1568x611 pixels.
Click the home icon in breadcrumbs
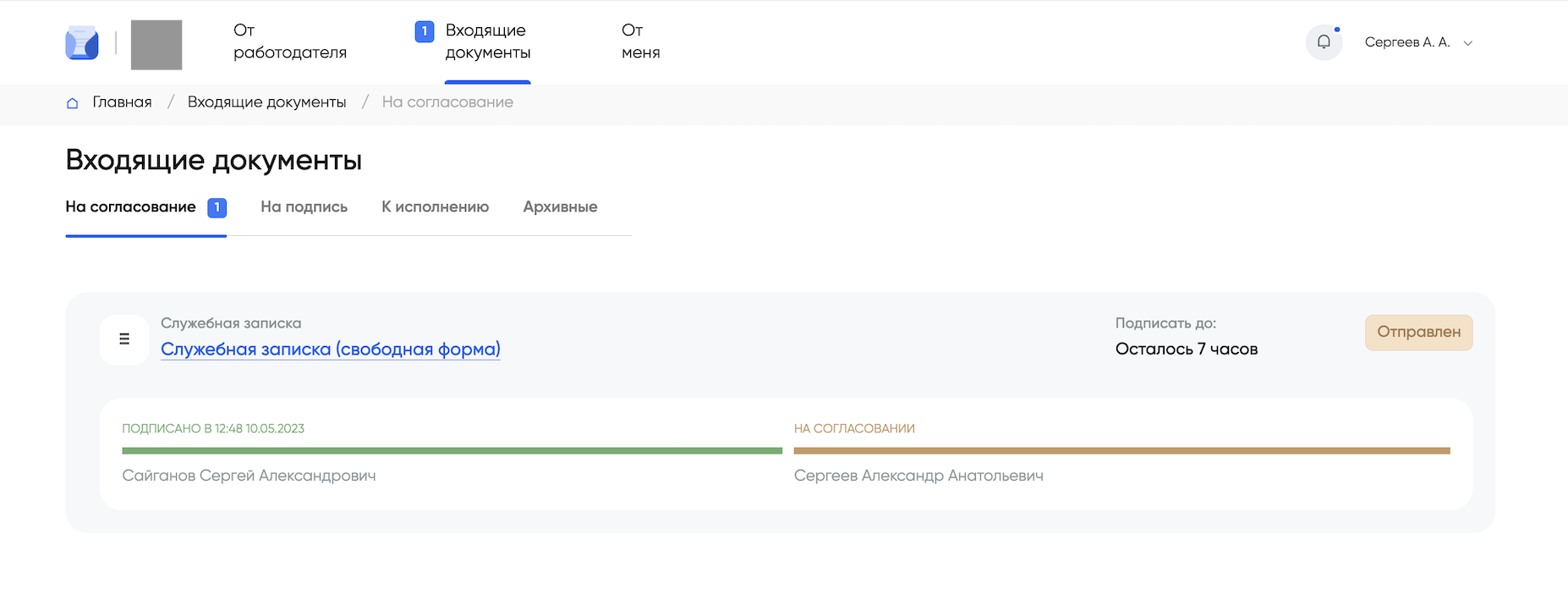pyautogui.click(x=73, y=103)
